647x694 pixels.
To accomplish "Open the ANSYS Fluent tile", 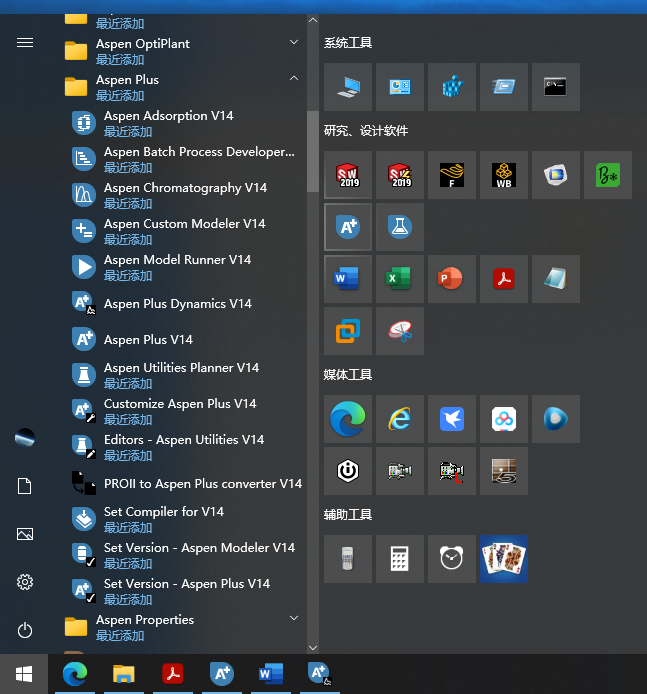I will [452, 175].
